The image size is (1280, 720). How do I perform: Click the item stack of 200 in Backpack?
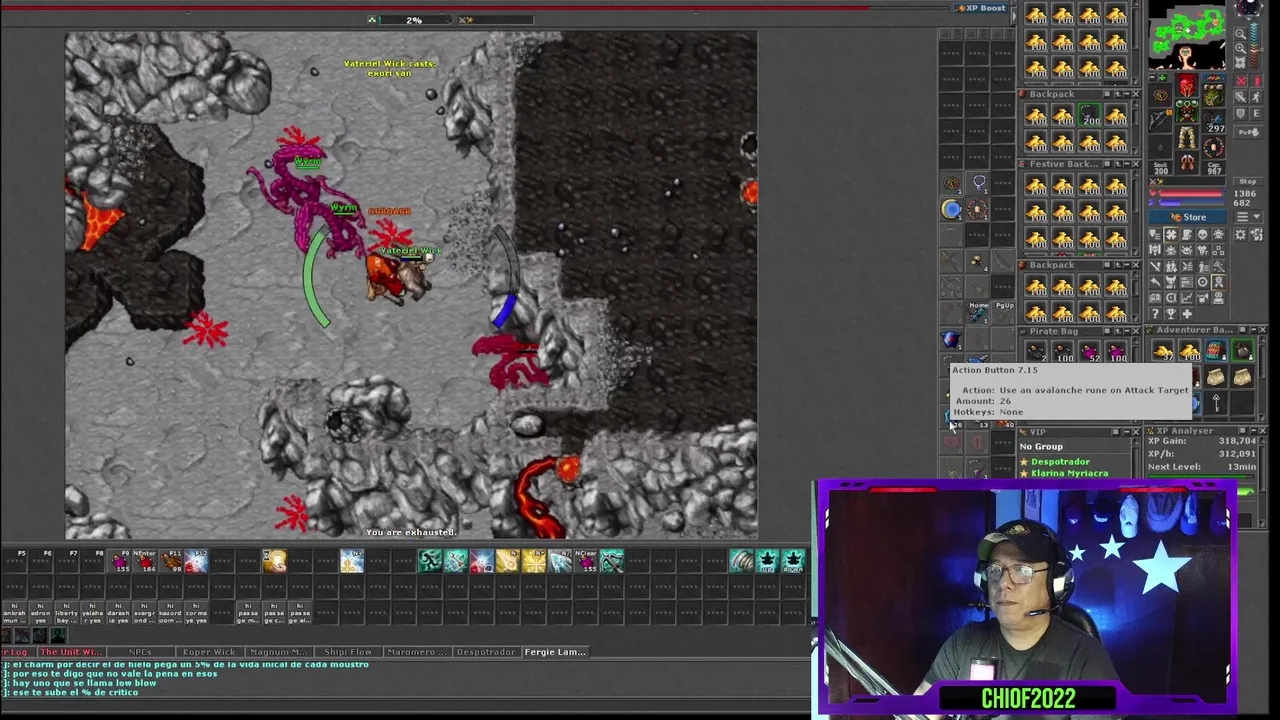pos(1089,115)
